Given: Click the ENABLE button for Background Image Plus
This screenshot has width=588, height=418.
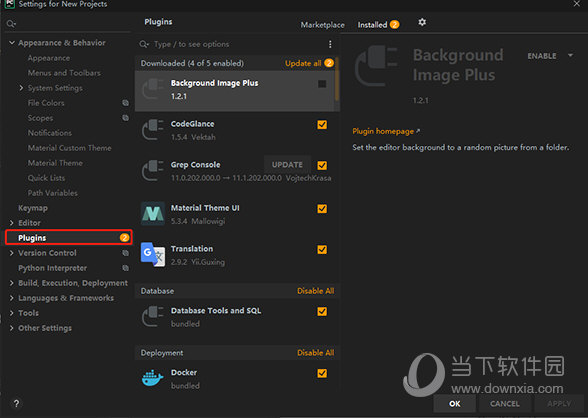Looking at the screenshot, I should pyautogui.click(x=542, y=56).
